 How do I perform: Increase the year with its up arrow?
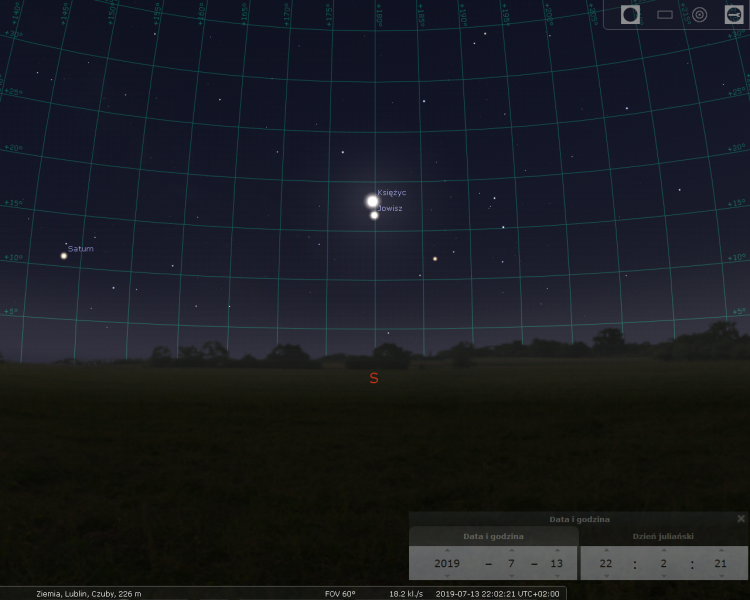tap(447, 550)
